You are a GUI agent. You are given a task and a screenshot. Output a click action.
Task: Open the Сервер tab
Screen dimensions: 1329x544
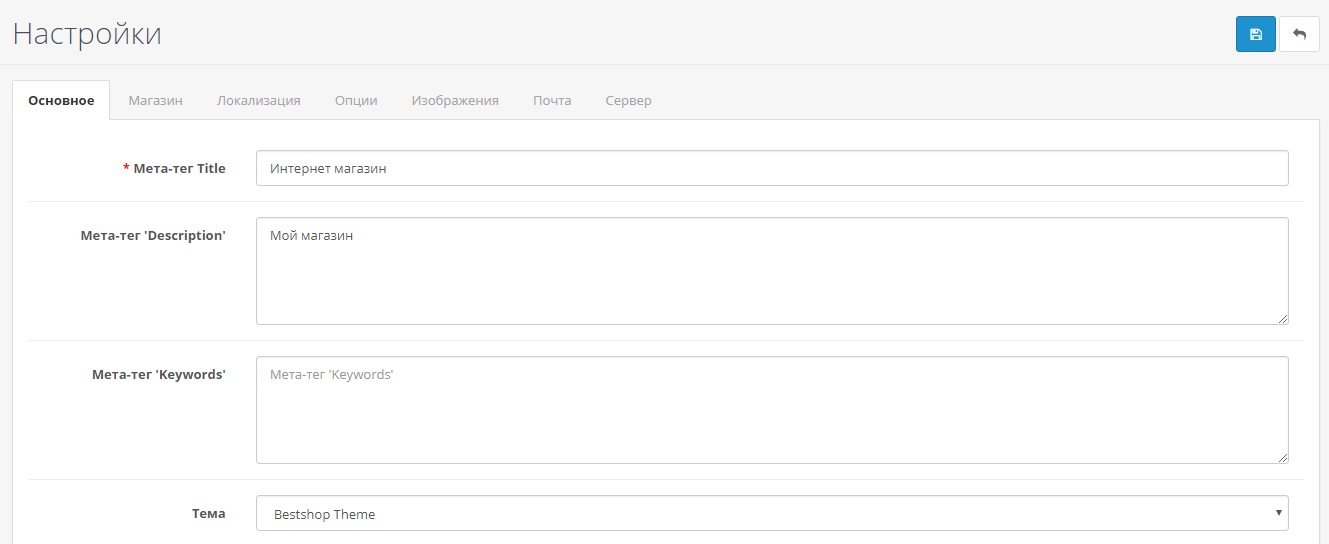pyautogui.click(x=628, y=101)
